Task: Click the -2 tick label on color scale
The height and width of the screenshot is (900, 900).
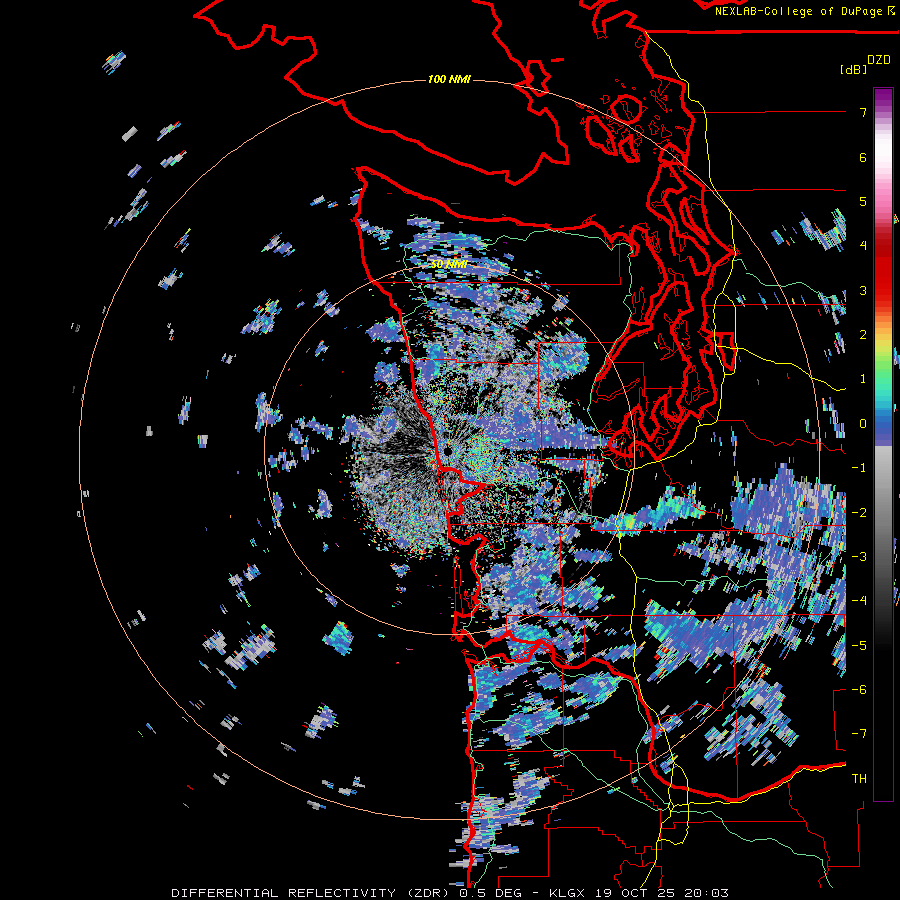Action: tap(859, 513)
